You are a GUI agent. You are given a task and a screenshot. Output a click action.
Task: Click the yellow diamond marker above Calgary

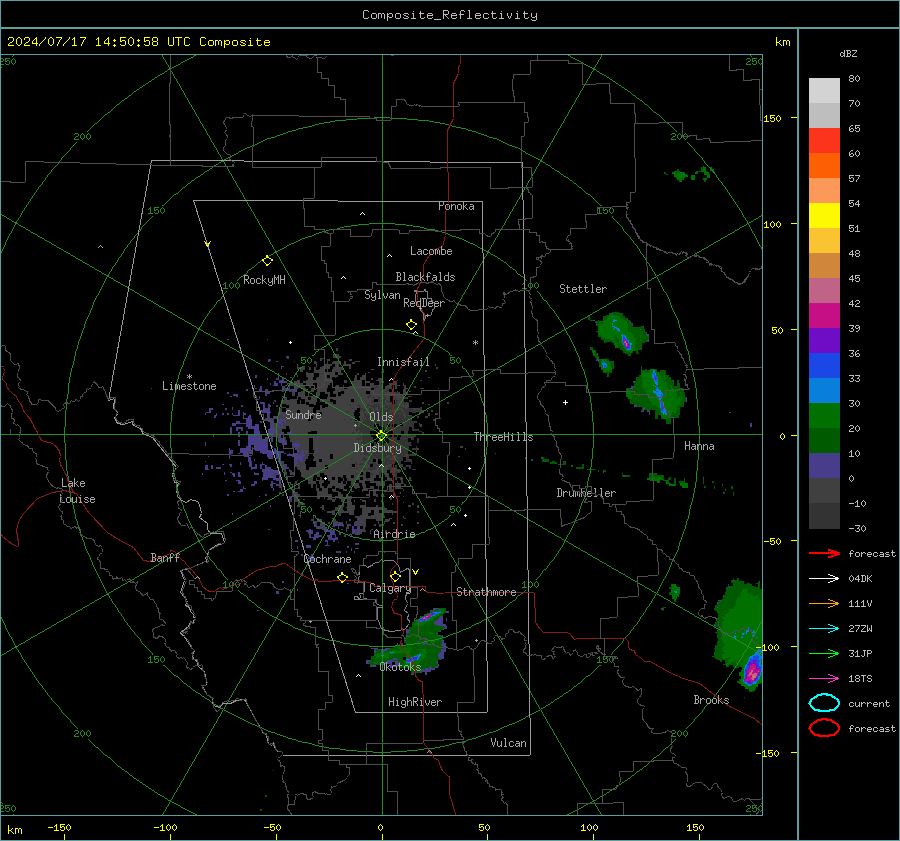[x=395, y=576]
